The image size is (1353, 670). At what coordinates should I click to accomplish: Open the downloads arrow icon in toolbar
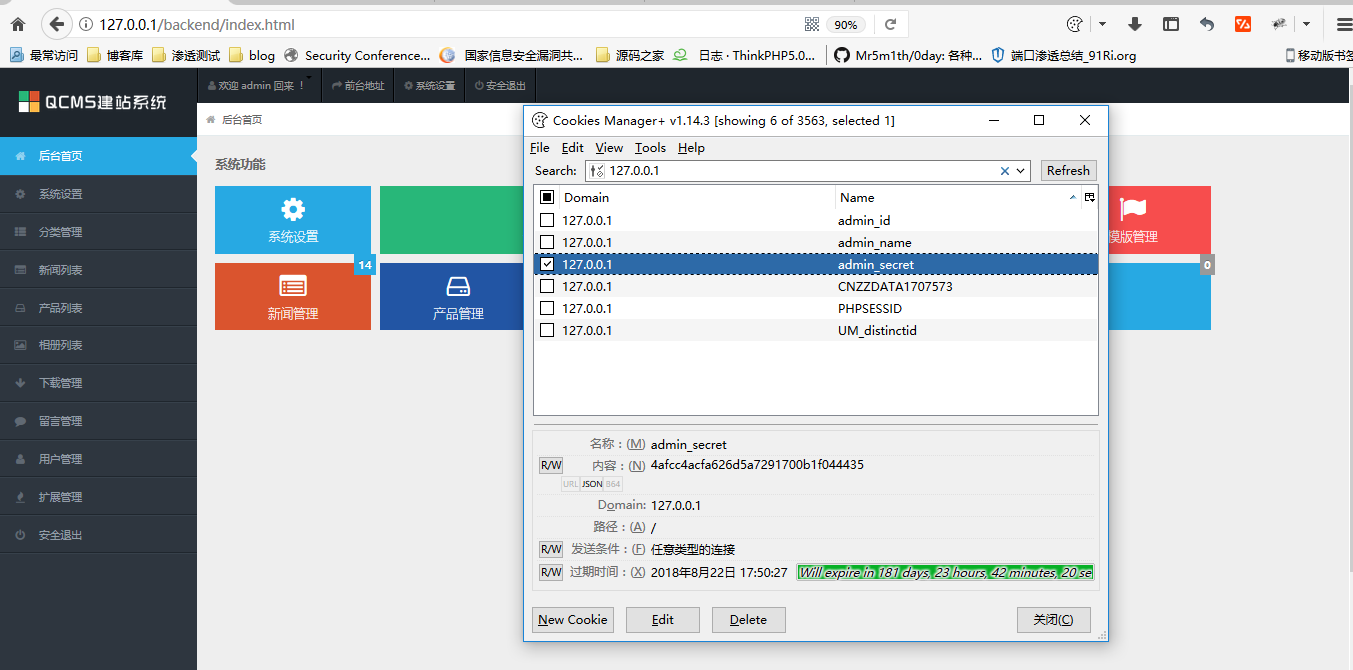pyautogui.click(x=1134, y=24)
